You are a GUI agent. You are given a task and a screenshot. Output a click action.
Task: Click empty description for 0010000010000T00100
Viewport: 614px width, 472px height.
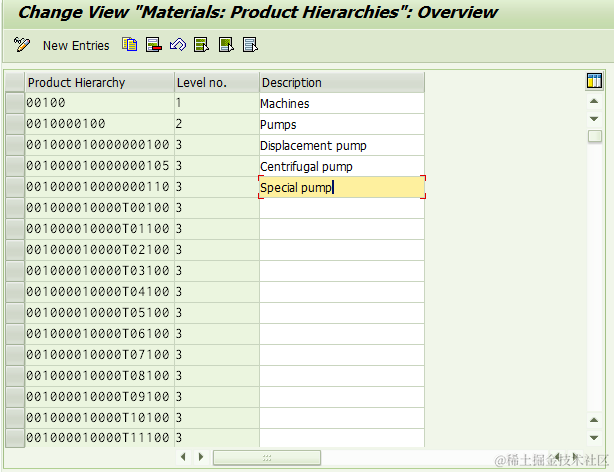[342, 208]
